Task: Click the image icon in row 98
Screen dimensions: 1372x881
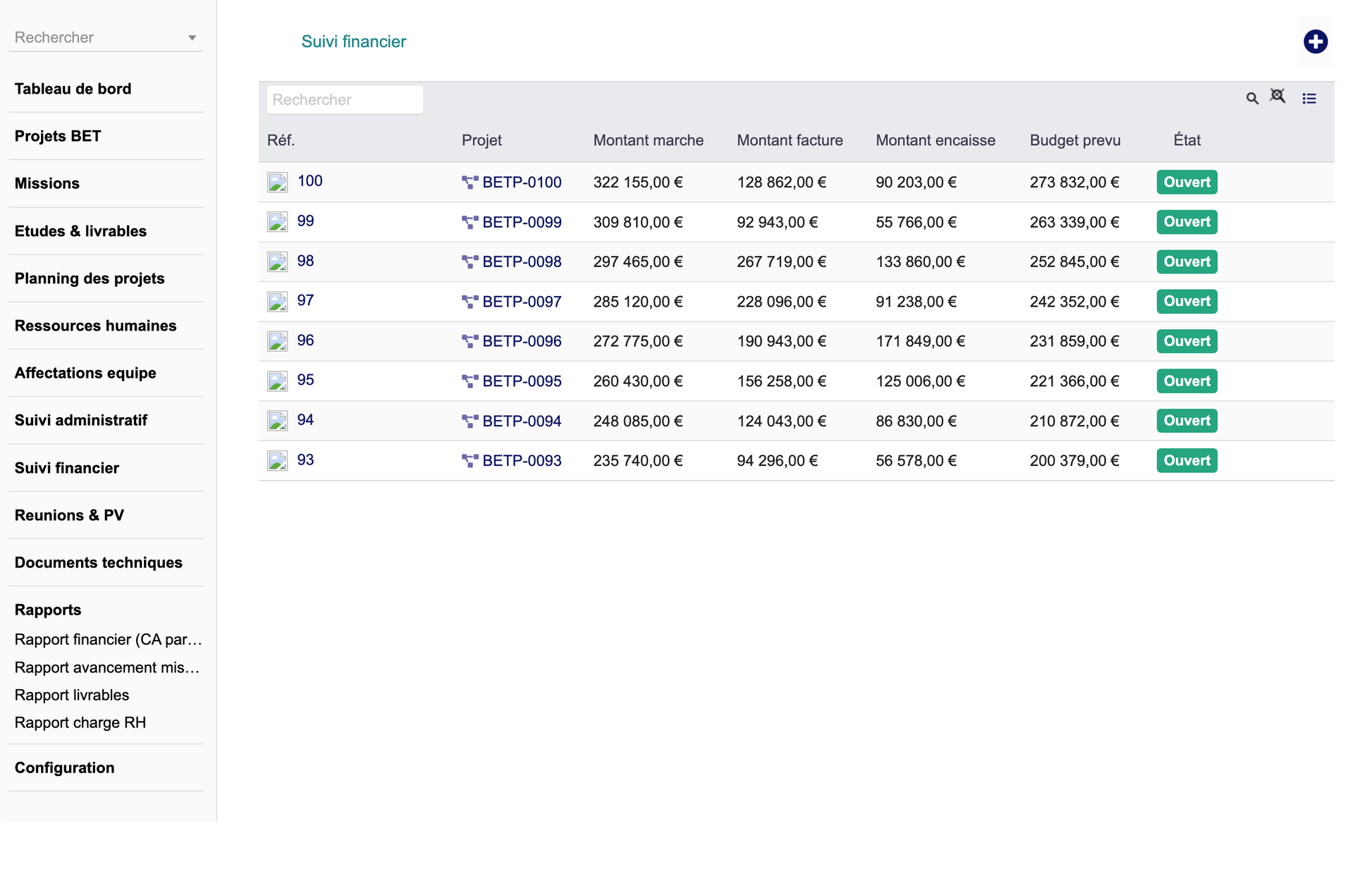Action: click(x=277, y=262)
